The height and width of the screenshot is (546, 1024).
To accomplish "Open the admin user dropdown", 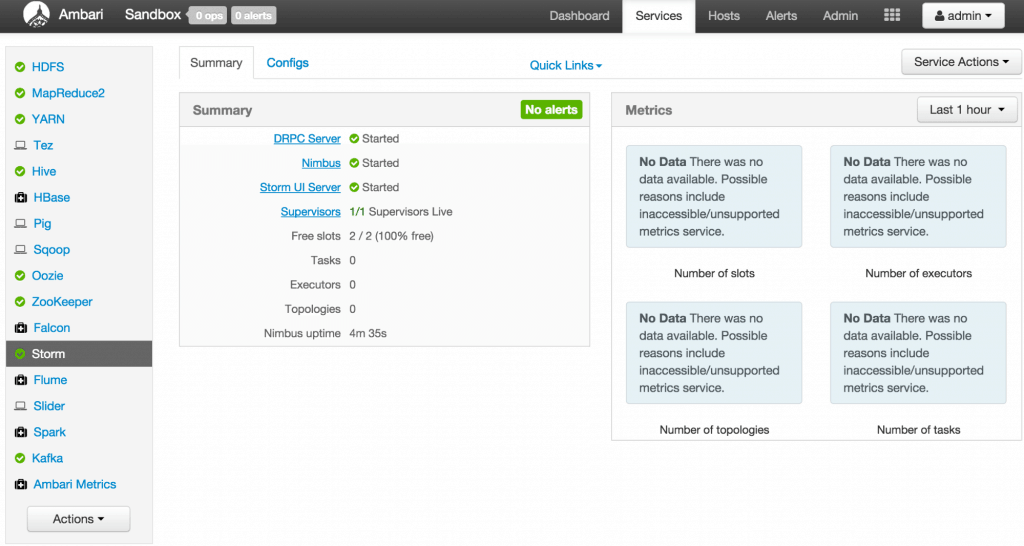I will pyautogui.click(x=963, y=16).
